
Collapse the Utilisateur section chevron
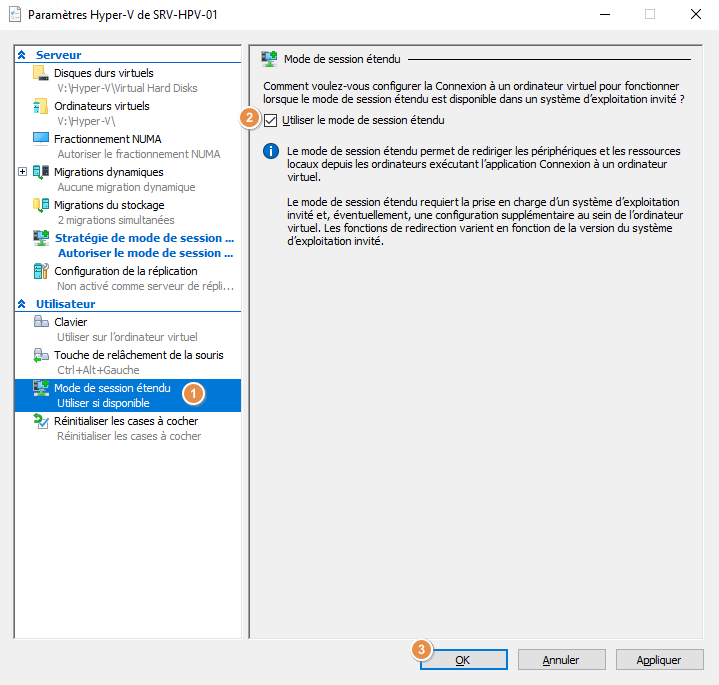pyautogui.click(x=22, y=304)
